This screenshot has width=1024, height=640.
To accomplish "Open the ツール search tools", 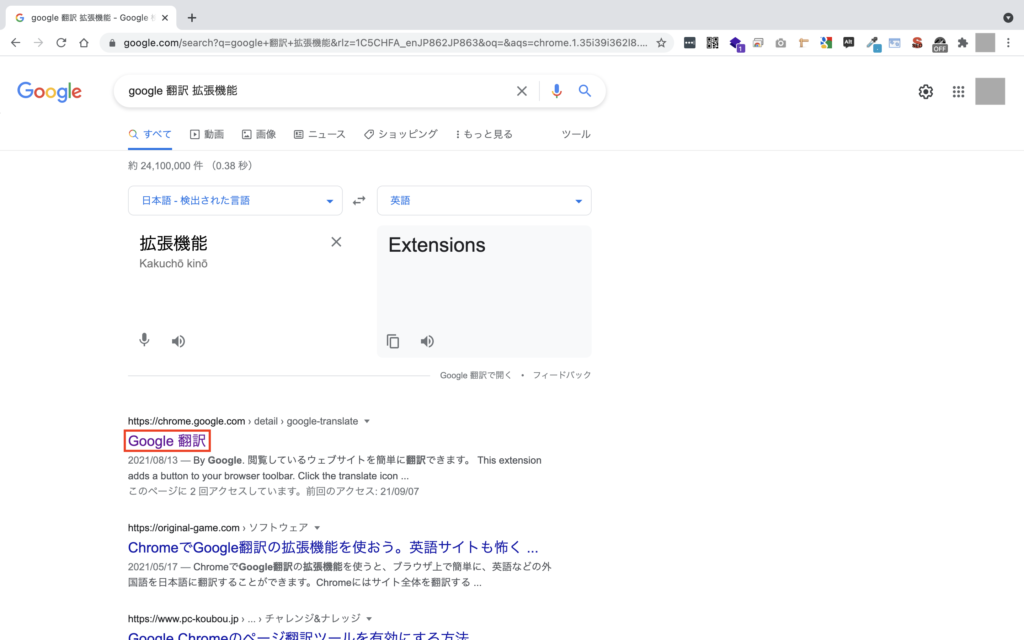I will [x=576, y=134].
